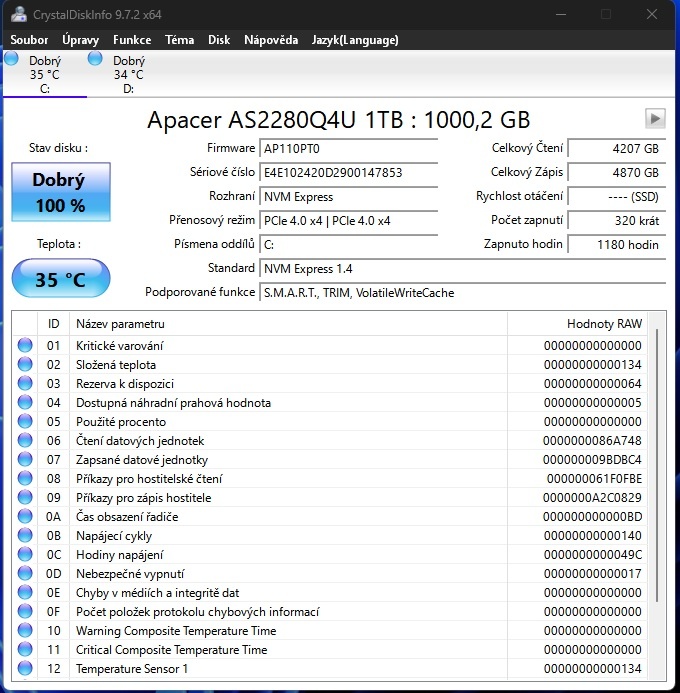The height and width of the screenshot is (693, 680).
Task: Click the status orb for disk D:
Action: 95,58
